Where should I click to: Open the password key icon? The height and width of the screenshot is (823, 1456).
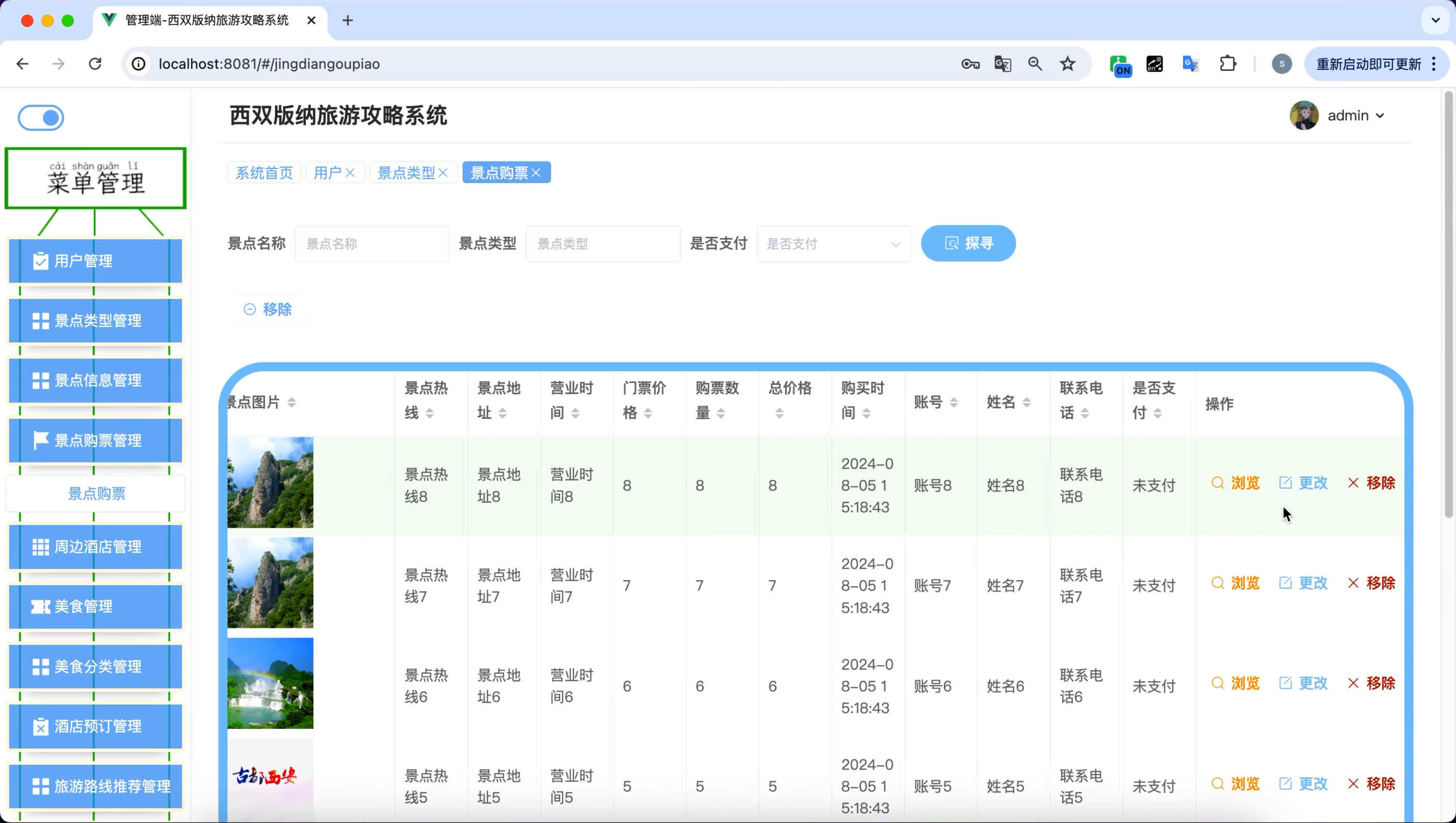coord(971,64)
